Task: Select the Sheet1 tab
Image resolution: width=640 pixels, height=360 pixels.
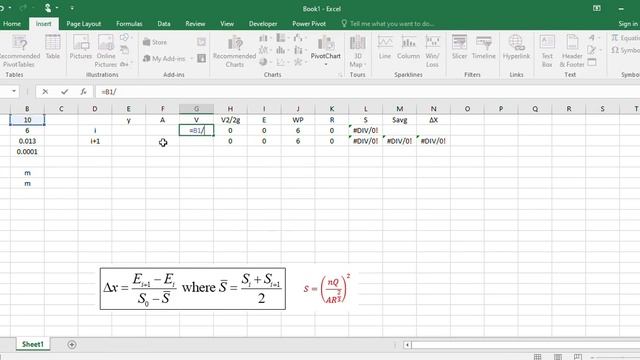Action: tap(33, 344)
